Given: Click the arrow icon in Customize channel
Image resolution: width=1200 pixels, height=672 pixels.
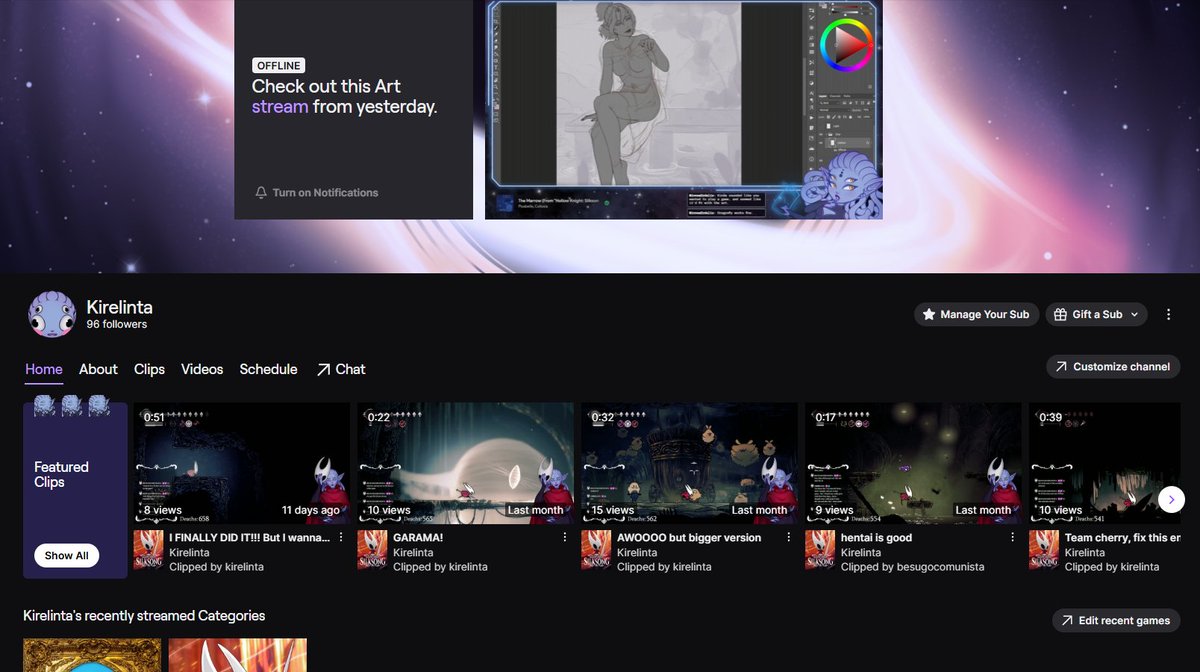Looking at the screenshot, I should pyautogui.click(x=1061, y=367).
